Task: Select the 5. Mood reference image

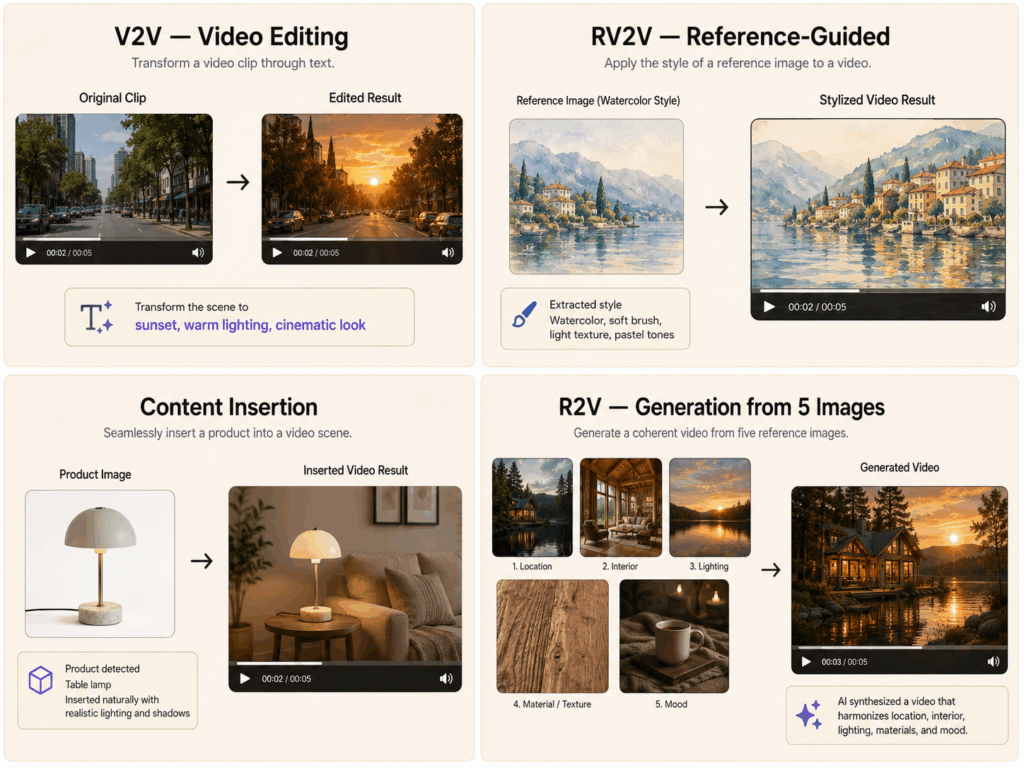Action: click(674, 636)
